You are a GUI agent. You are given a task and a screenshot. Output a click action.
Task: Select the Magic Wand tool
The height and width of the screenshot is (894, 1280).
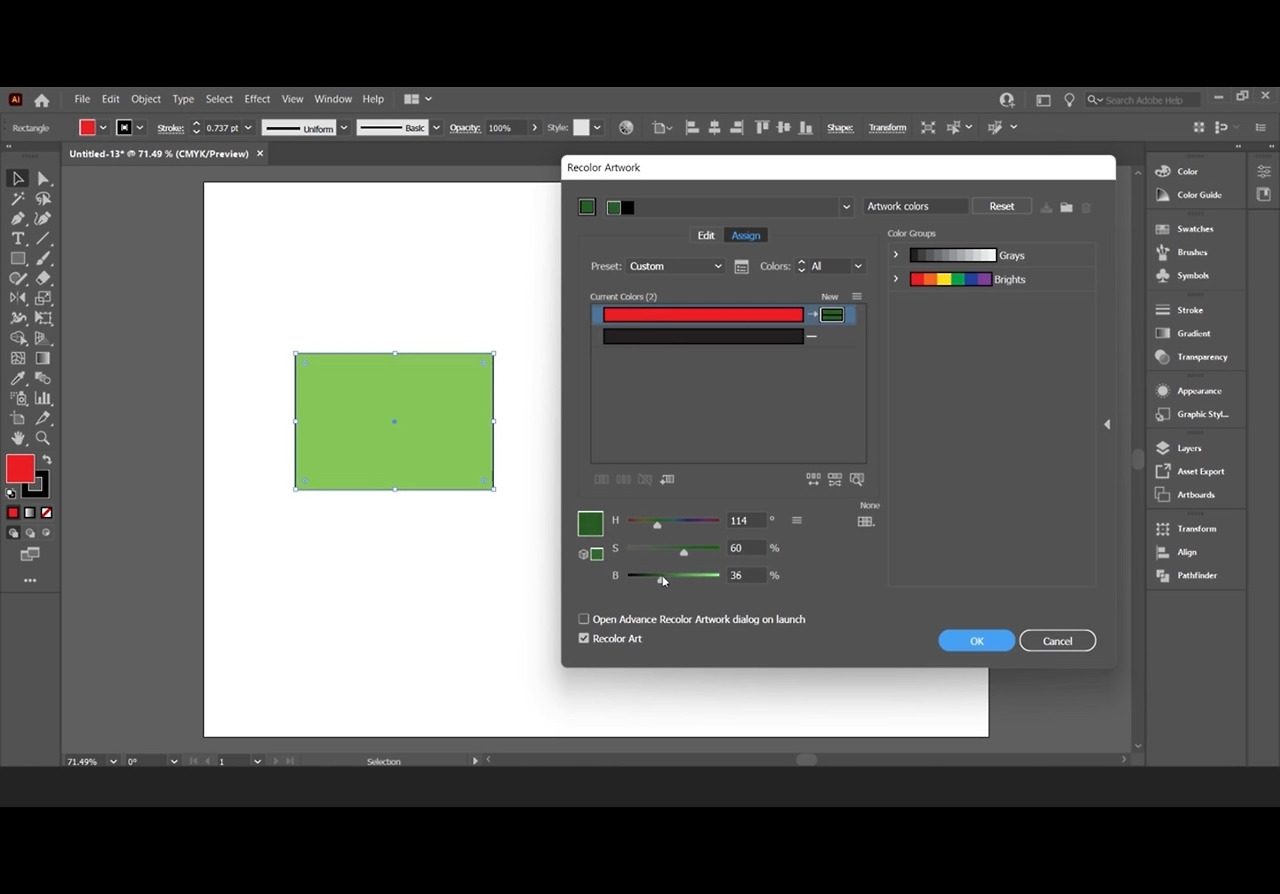click(x=18, y=199)
